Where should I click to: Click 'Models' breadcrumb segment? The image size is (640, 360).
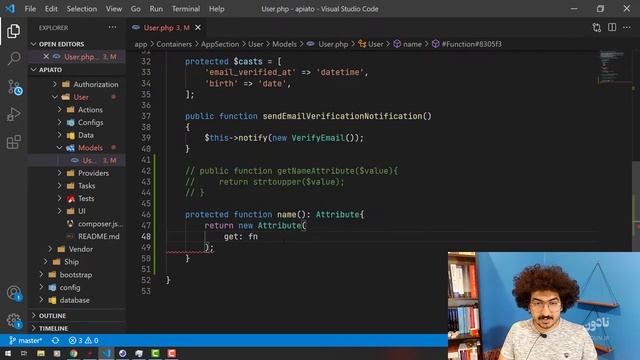click(284, 44)
